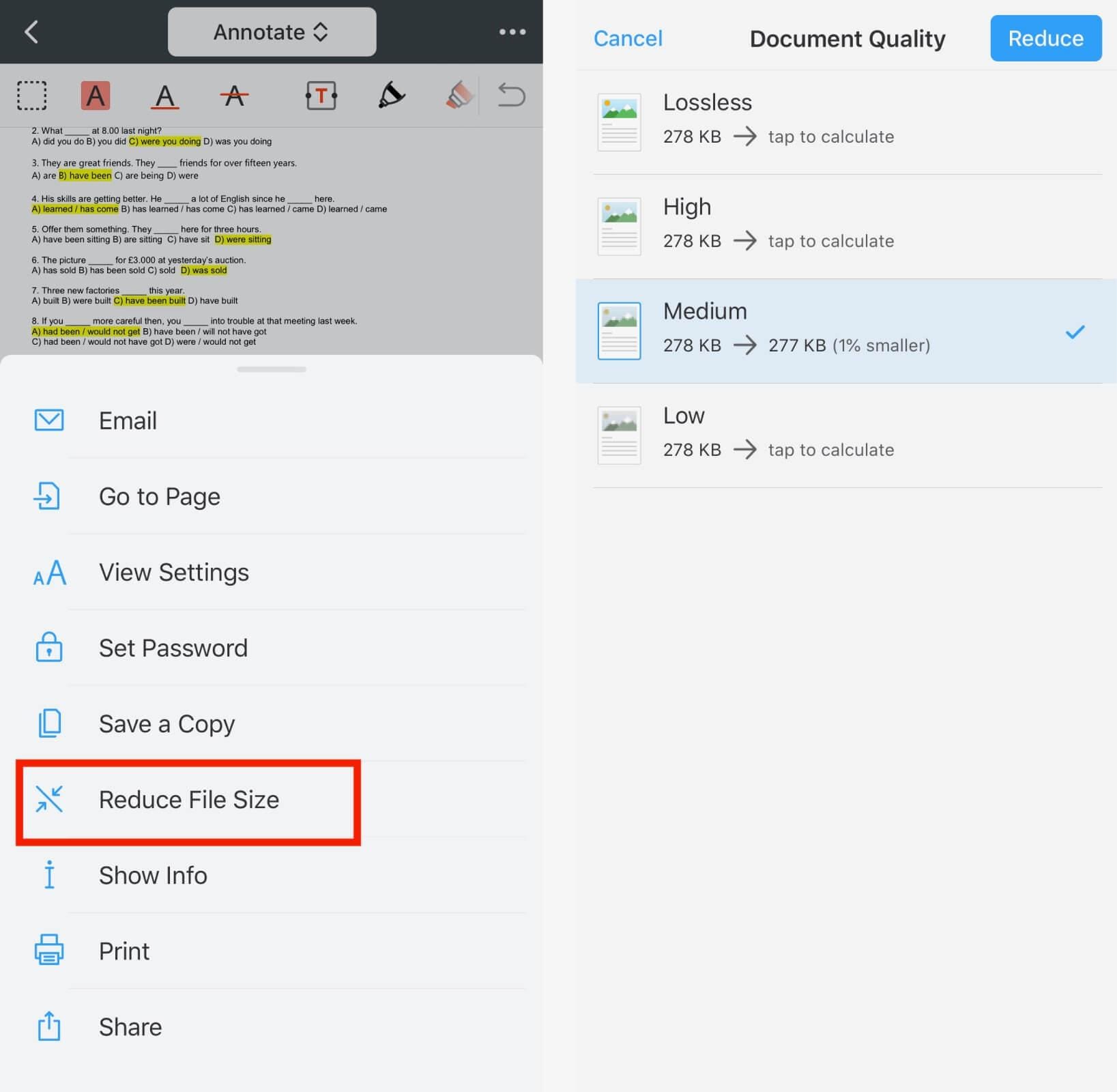The width and height of the screenshot is (1117, 1092).
Task: Cancel the Document Quality dialog
Action: coord(627,38)
